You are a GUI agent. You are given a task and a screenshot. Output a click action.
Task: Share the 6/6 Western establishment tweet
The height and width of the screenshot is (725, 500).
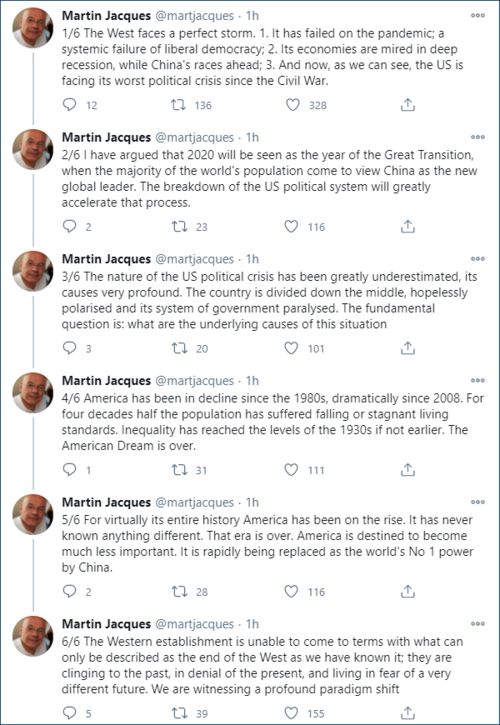[407, 713]
